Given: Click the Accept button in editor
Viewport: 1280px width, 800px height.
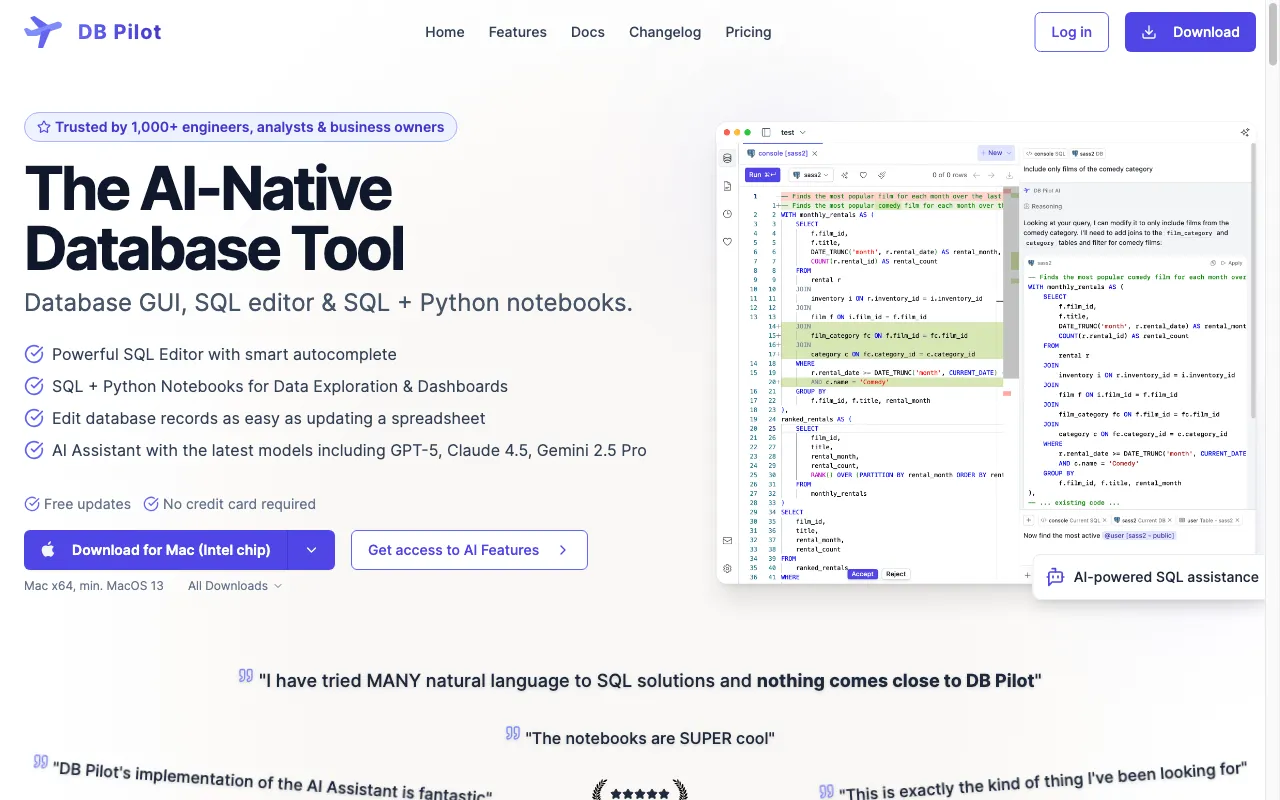Looking at the screenshot, I should point(862,574).
